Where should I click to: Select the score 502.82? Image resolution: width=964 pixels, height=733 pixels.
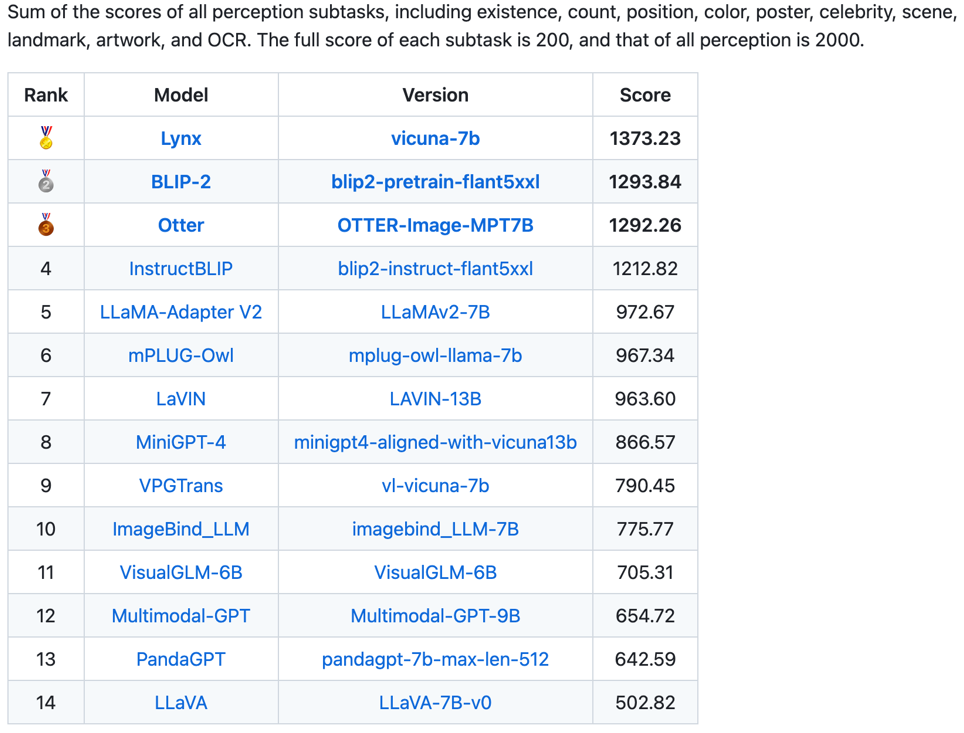pyautogui.click(x=645, y=702)
